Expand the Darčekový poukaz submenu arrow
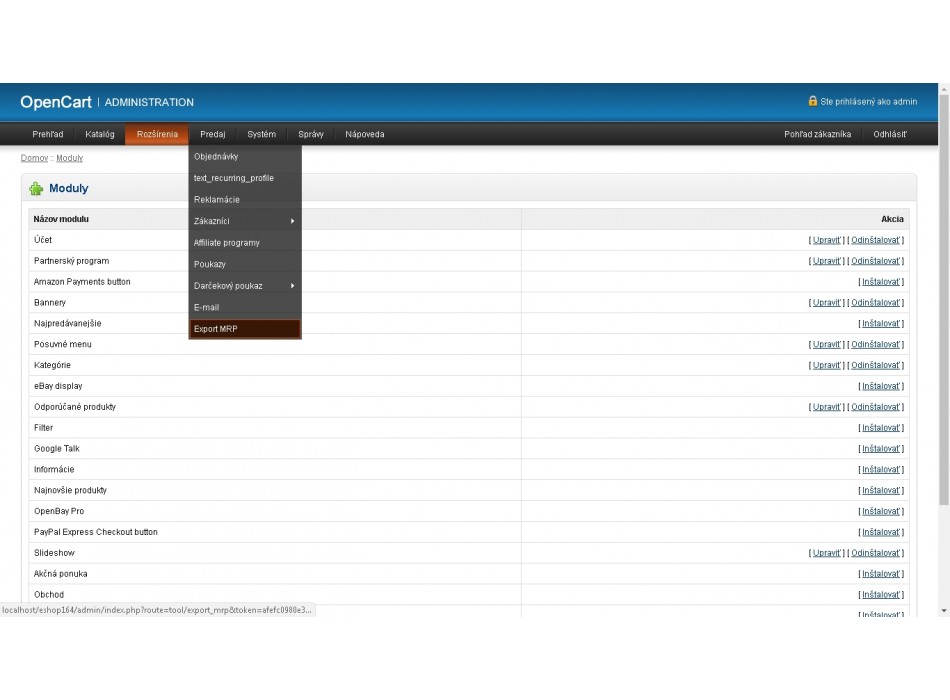950x700 pixels. 293,285
